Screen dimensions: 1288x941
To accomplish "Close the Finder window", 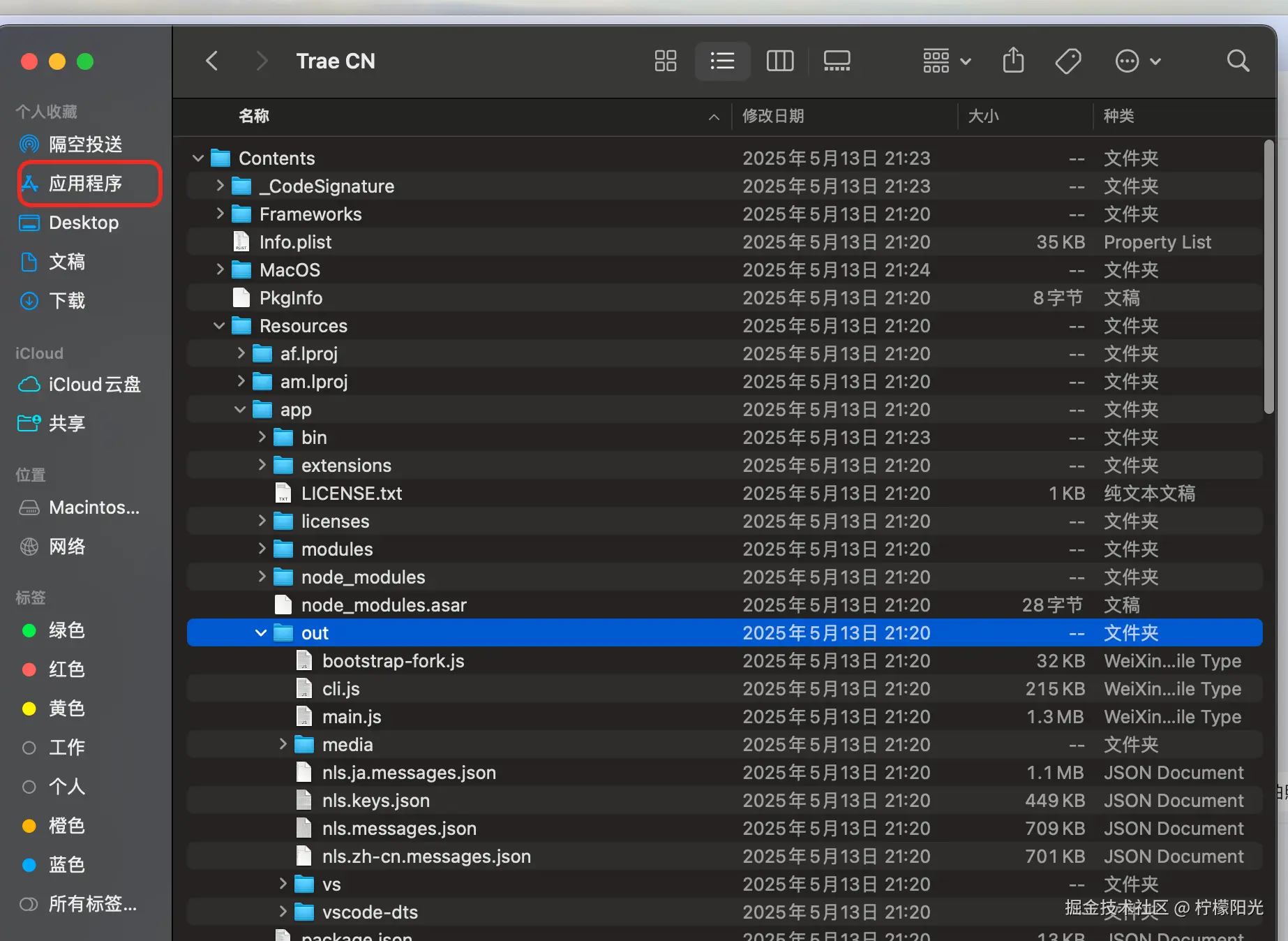I will 29,61.
